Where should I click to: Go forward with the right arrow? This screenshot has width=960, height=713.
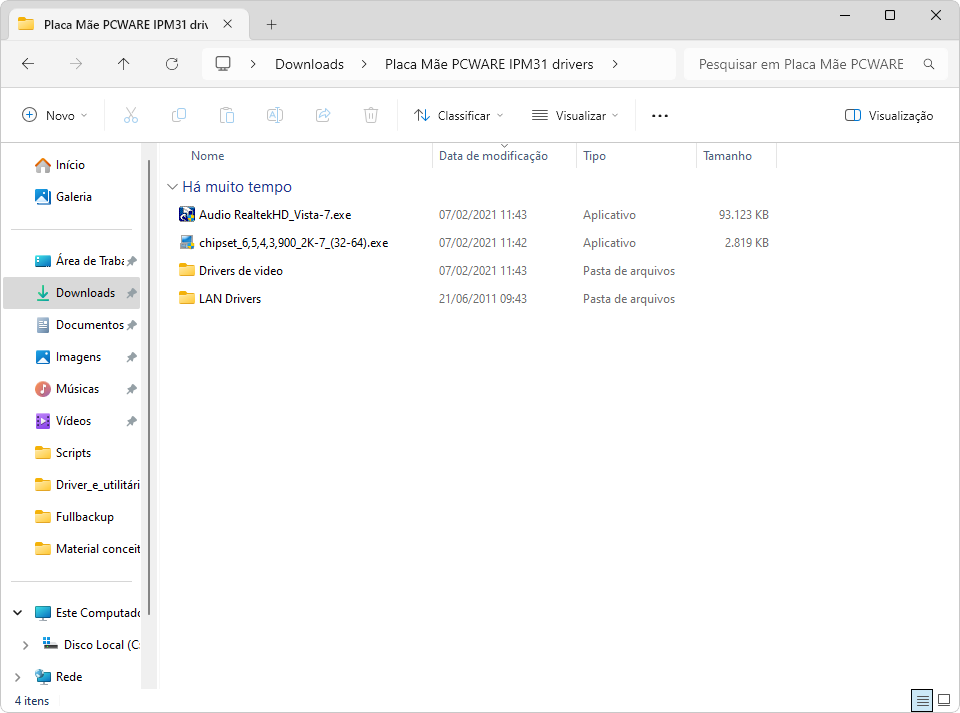pyautogui.click(x=75, y=64)
